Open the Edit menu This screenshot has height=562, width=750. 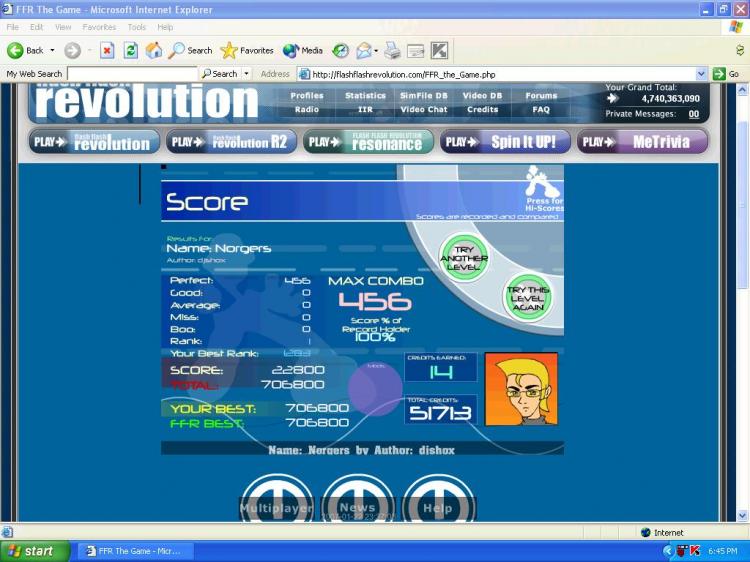(36, 27)
